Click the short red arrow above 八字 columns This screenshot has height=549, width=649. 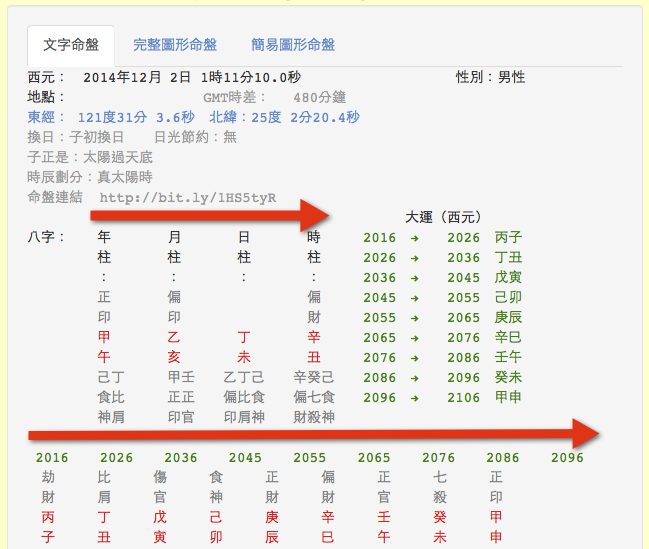(216, 214)
